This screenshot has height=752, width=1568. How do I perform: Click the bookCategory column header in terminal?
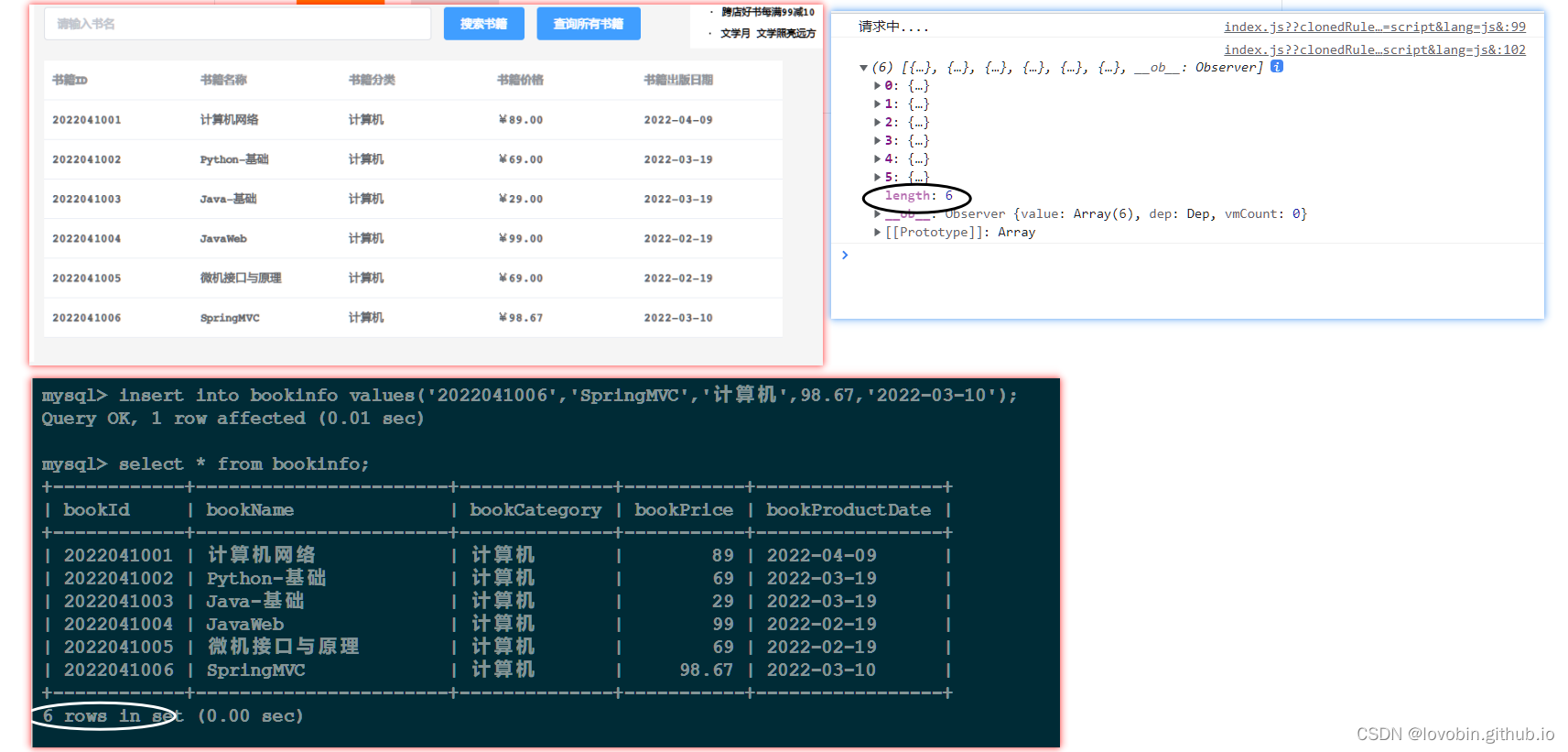(x=535, y=510)
